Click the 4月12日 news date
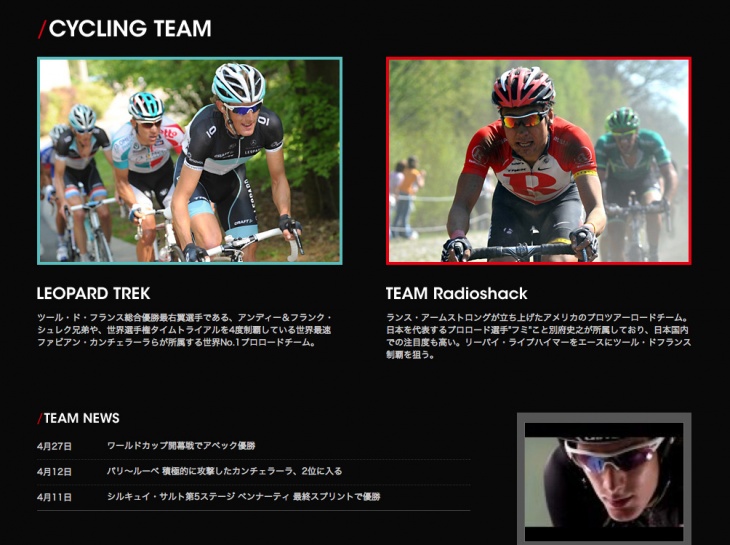Screen dimensions: 730x545 [x=54, y=471]
